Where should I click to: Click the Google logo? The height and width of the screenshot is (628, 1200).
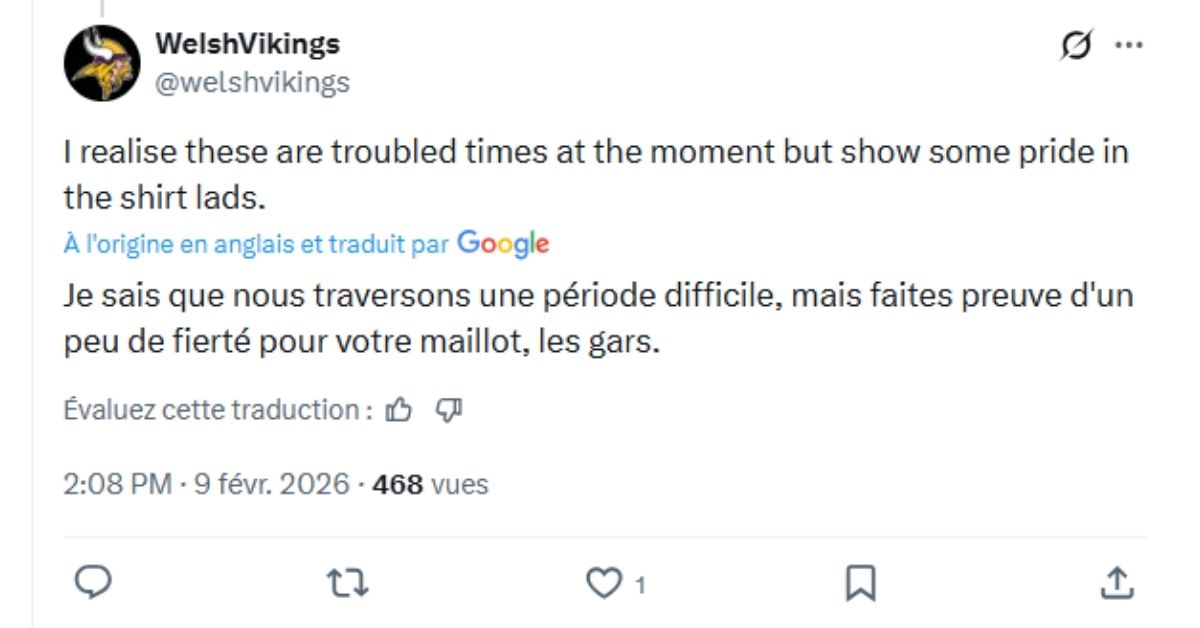pyautogui.click(x=503, y=243)
